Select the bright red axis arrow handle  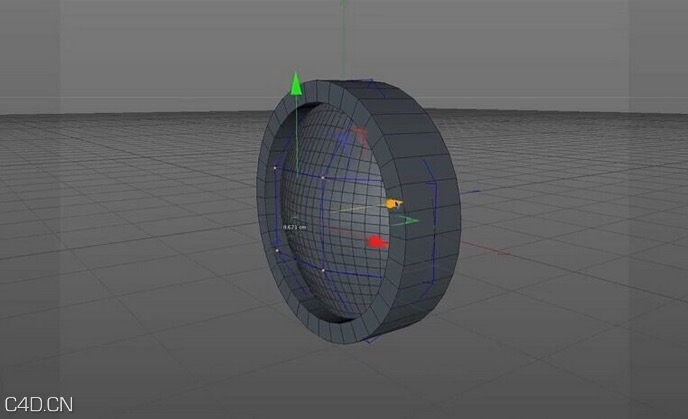377,243
